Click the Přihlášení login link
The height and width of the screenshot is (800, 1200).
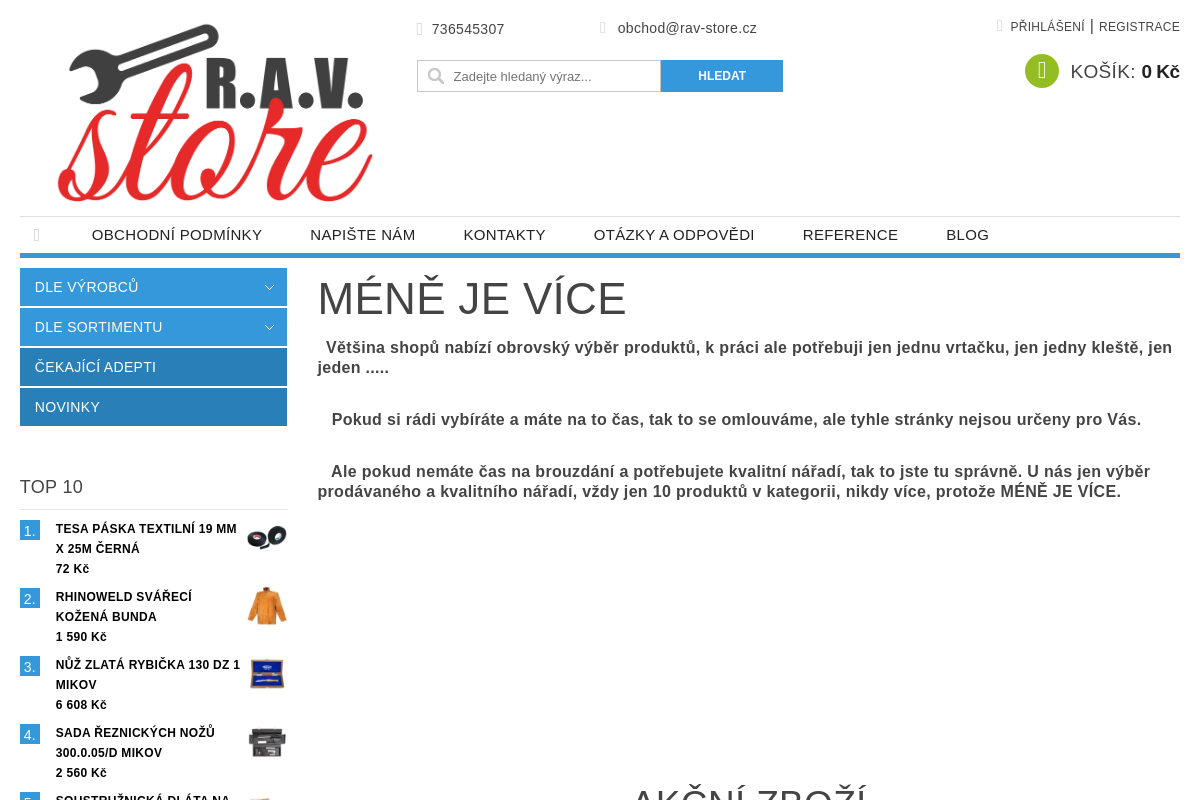1047,27
